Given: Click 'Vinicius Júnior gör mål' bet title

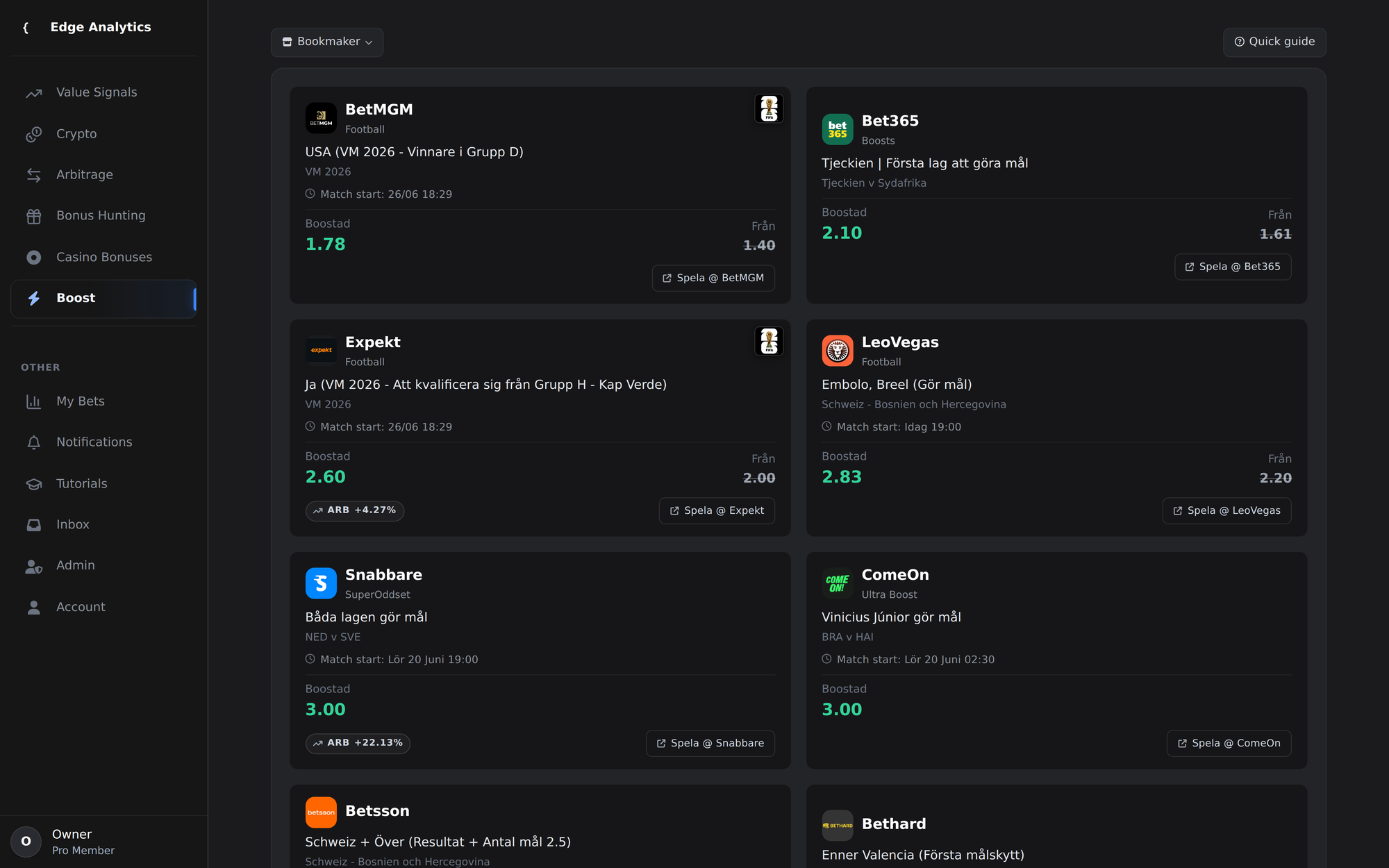Looking at the screenshot, I should pyautogui.click(x=891, y=618).
